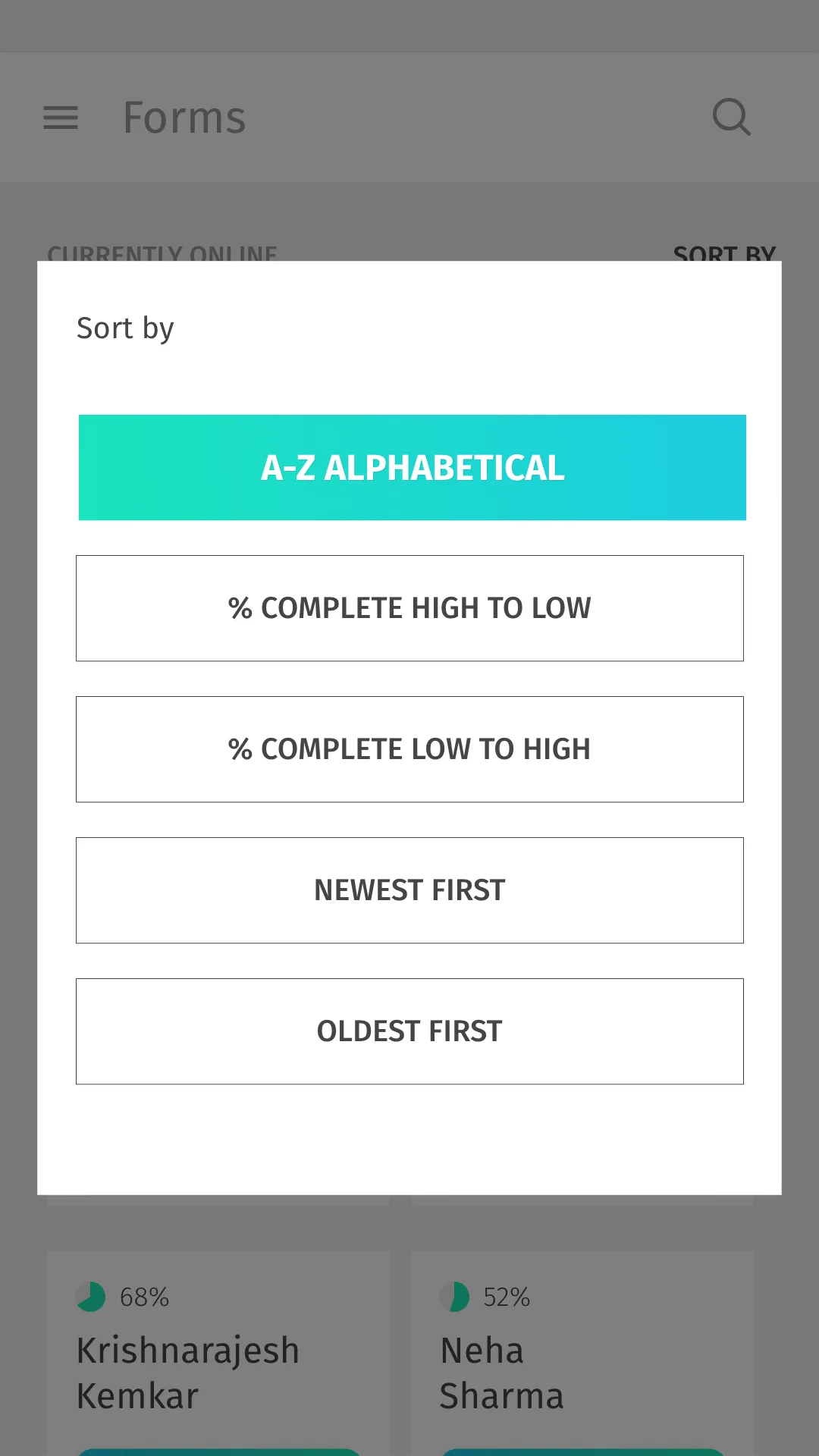Click the Forms title
Image resolution: width=819 pixels, height=1456 pixels.
tap(184, 117)
